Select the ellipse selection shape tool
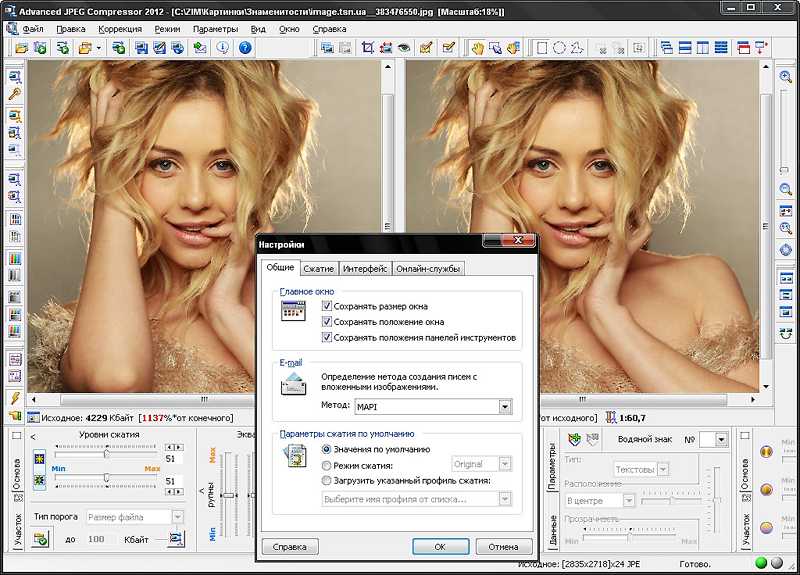This screenshot has width=800, height=575. [559, 48]
